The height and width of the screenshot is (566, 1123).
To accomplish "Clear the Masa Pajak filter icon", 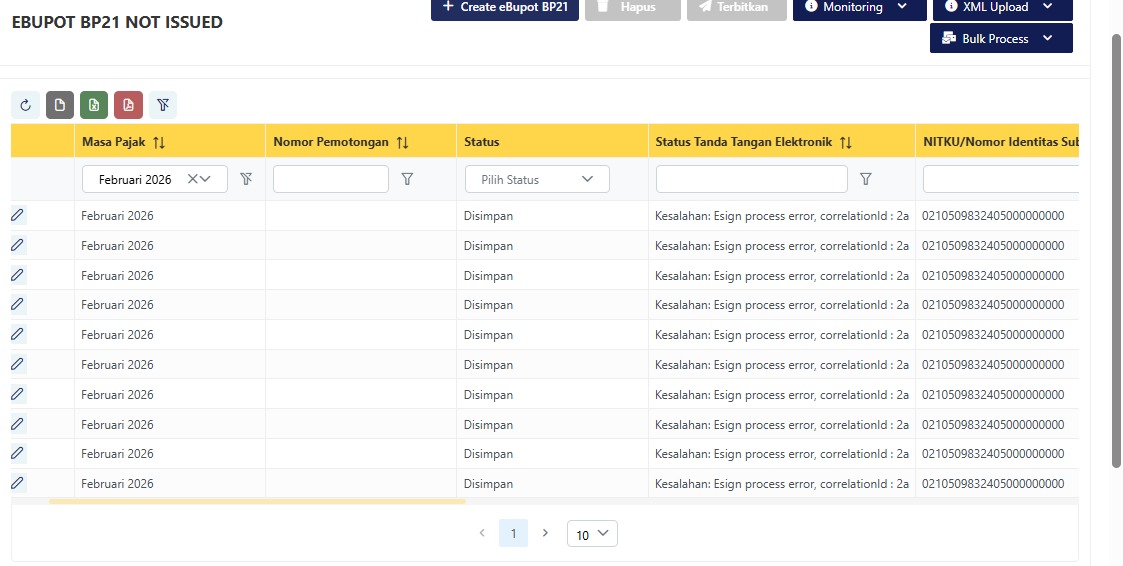I will tap(246, 178).
